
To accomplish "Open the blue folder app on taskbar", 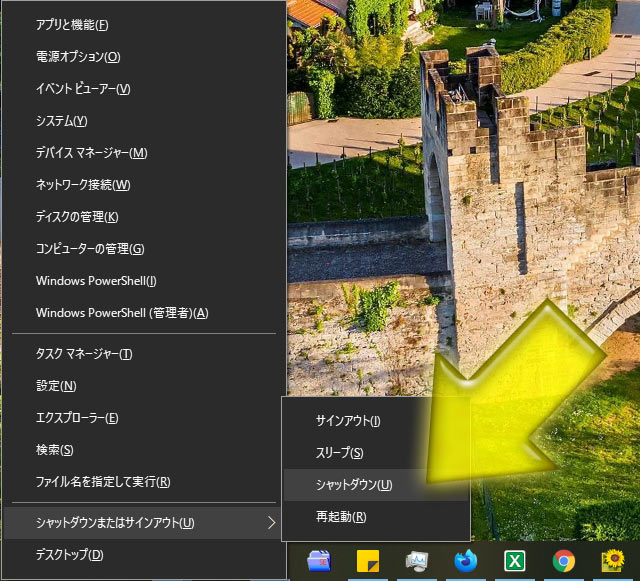I will click(319, 561).
